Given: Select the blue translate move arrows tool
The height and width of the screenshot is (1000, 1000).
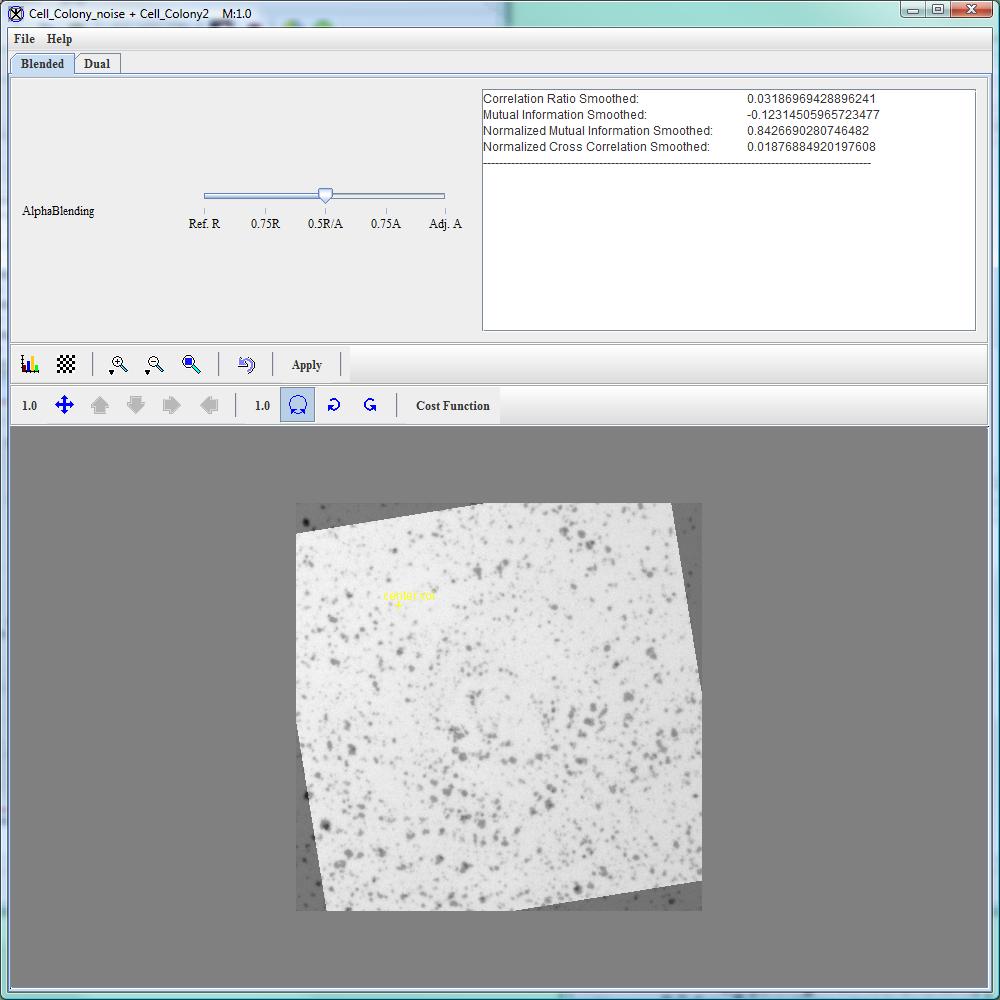Looking at the screenshot, I should [x=64, y=405].
